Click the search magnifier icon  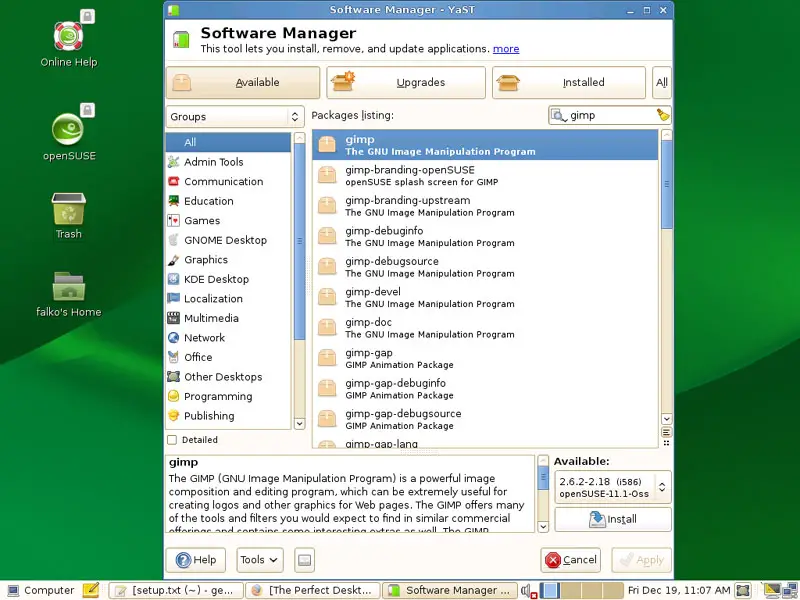(x=559, y=116)
